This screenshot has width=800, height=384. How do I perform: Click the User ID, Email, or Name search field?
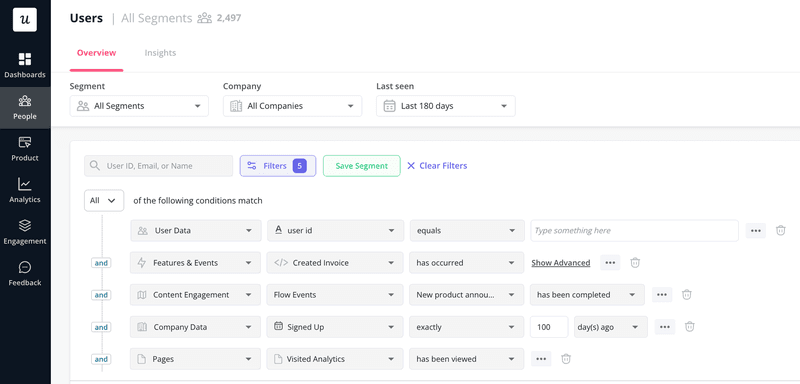(159, 166)
